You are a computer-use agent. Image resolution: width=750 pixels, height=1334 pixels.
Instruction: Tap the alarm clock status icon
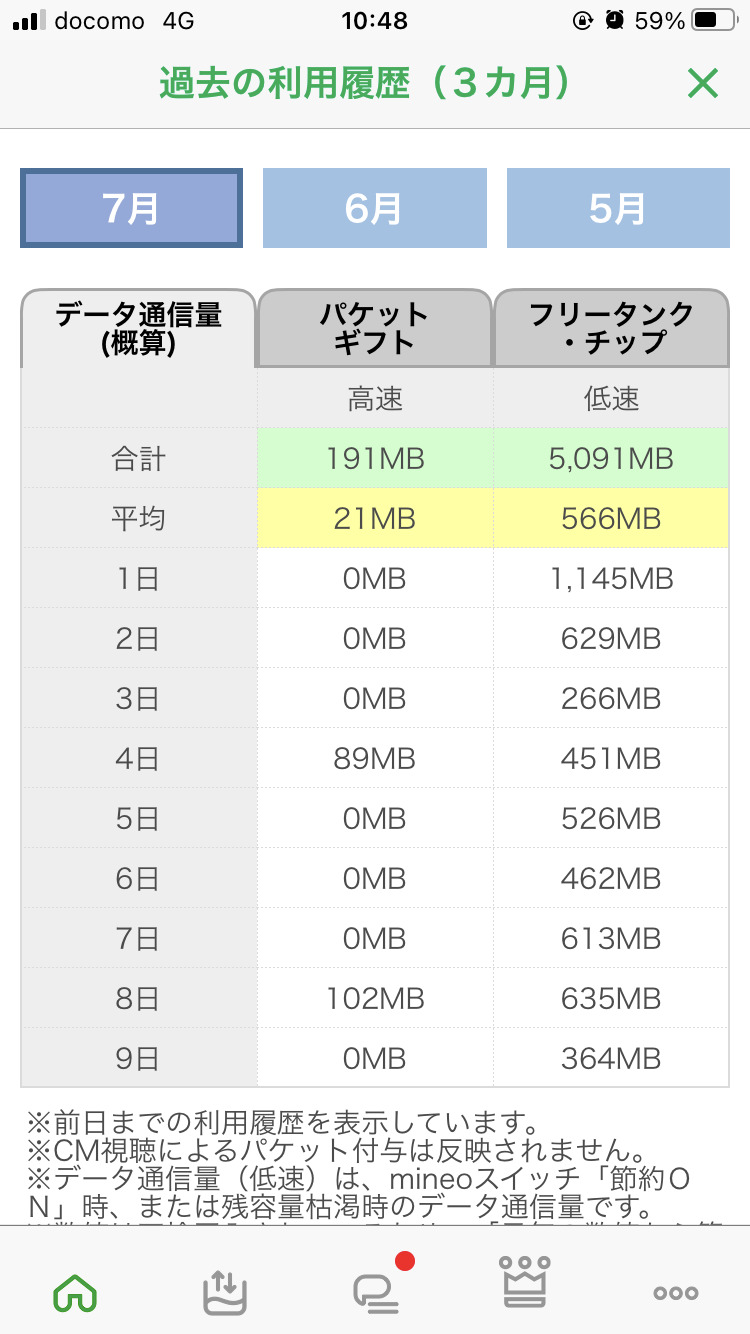click(x=615, y=21)
